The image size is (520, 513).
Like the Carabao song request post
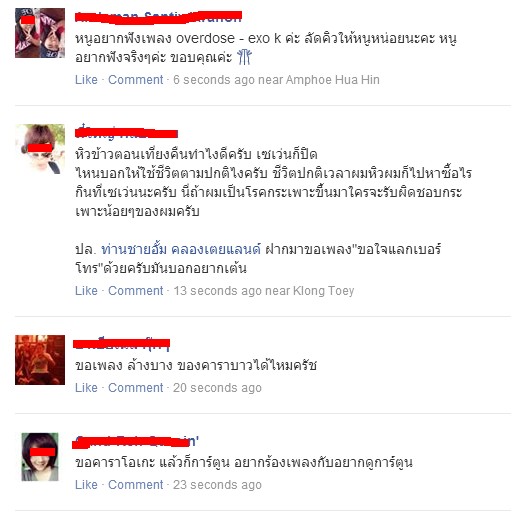[x=86, y=388]
